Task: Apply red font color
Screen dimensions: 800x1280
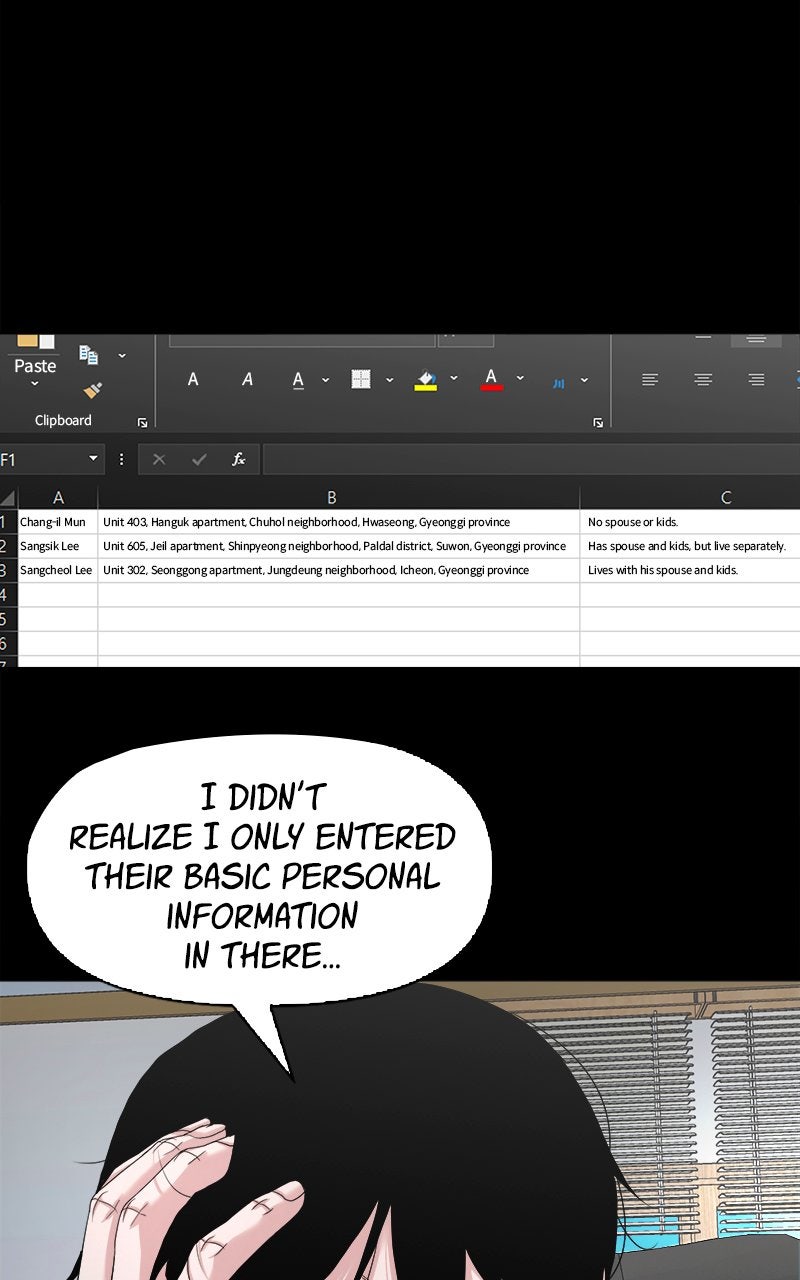Action: point(491,379)
